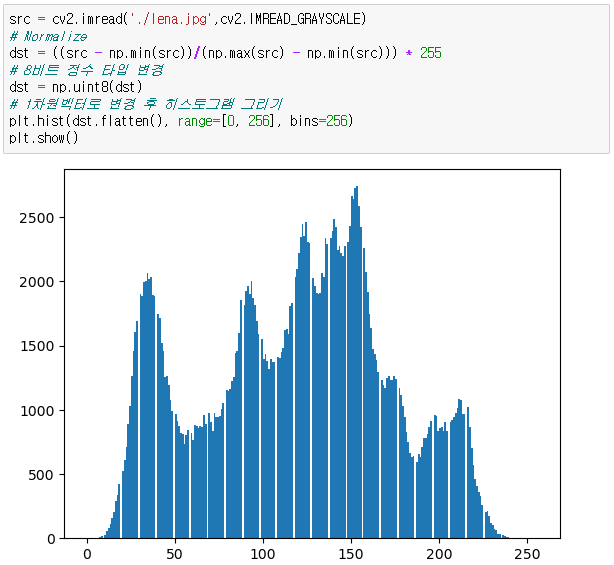Click y-axis label 500
This screenshot has width=614, height=565.
[41, 475]
